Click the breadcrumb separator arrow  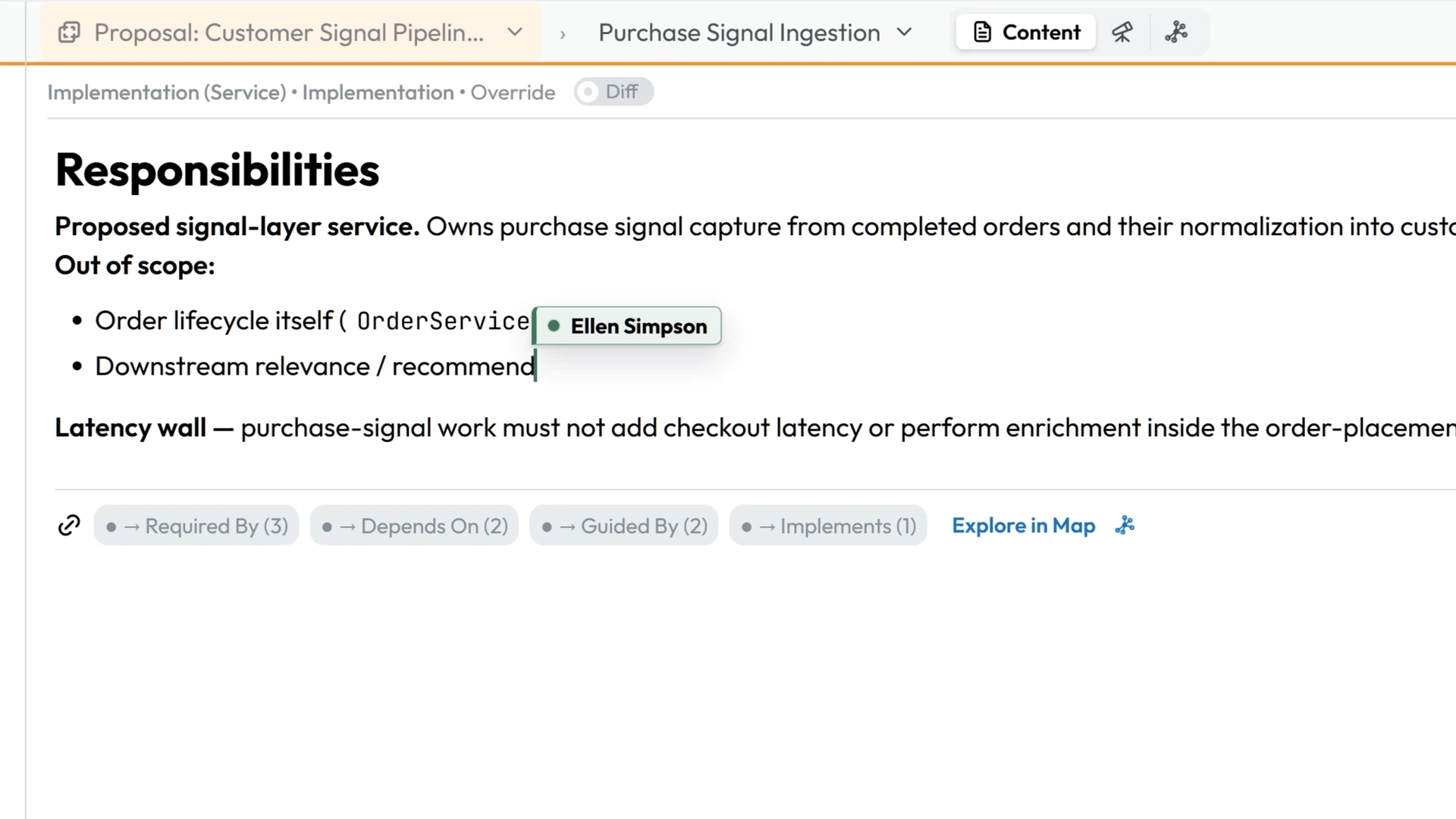coord(563,34)
